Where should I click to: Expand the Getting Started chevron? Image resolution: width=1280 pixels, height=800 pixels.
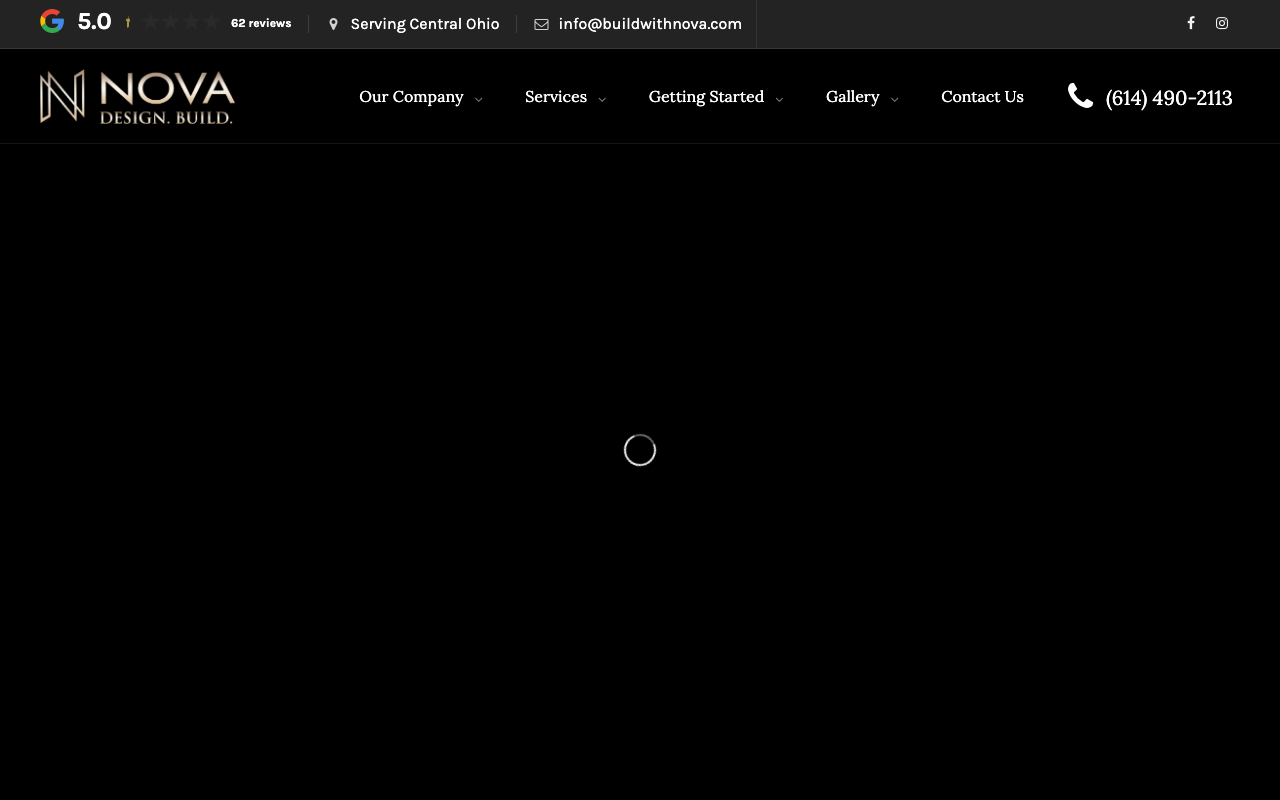coord(779,99)
